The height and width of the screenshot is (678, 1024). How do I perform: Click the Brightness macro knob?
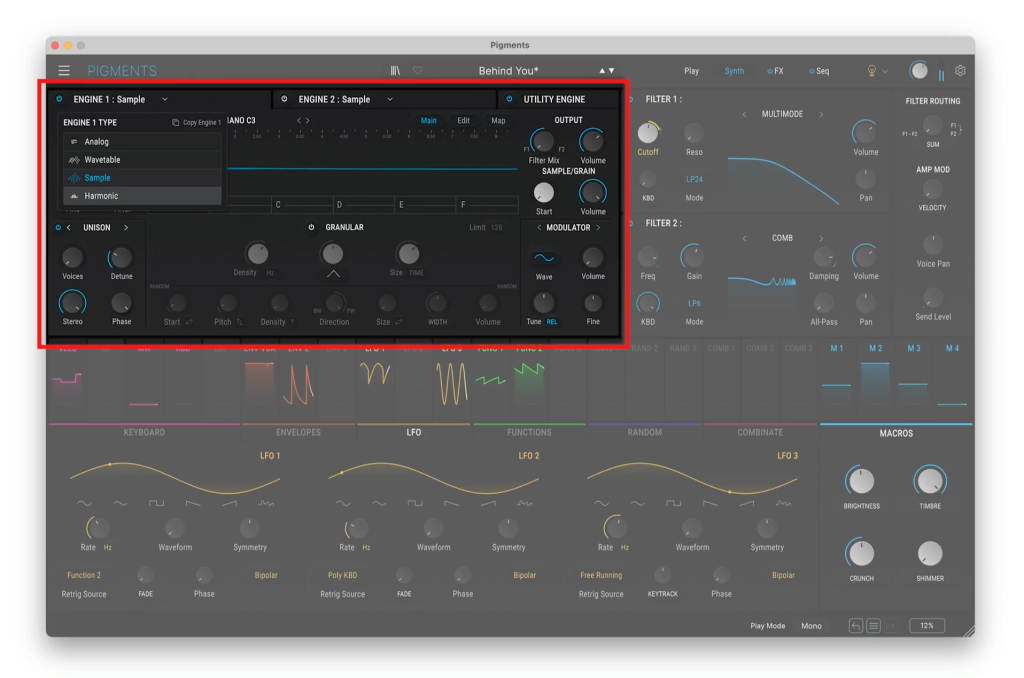861,481
